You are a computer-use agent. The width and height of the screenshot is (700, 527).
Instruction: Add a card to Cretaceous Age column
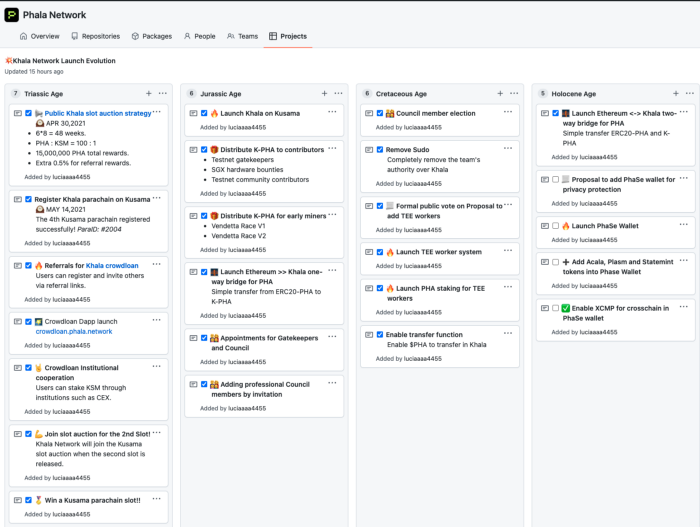[x=500, y=93]
